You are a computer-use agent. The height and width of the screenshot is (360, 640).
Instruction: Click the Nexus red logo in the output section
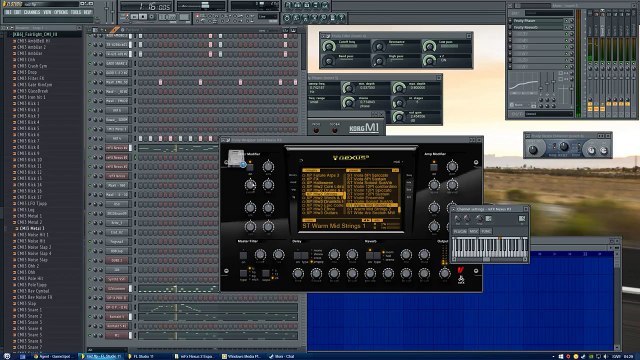(x=460, y=271)
